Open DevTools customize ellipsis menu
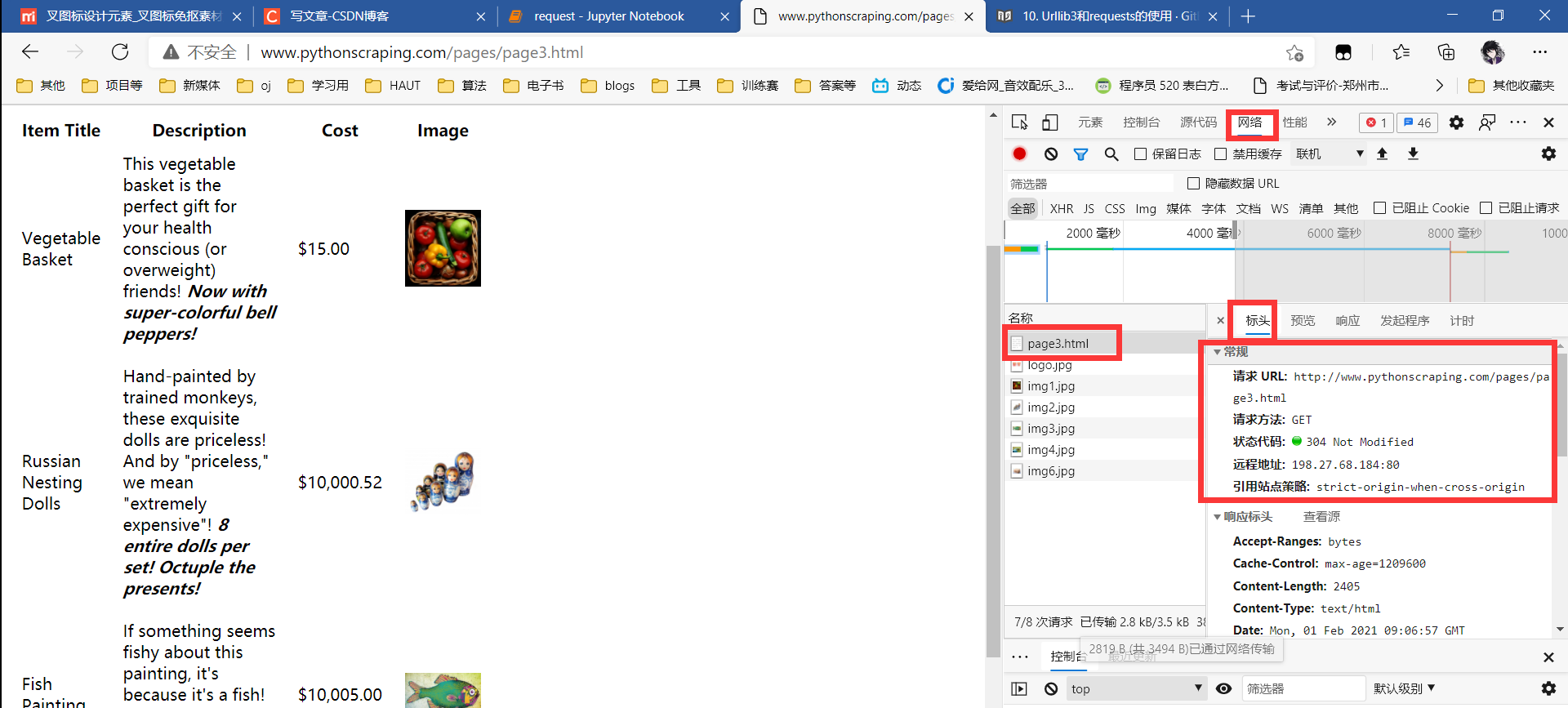Image resolution: width=1568 pixels, height=708 pixels. [x=1518, y=122]
